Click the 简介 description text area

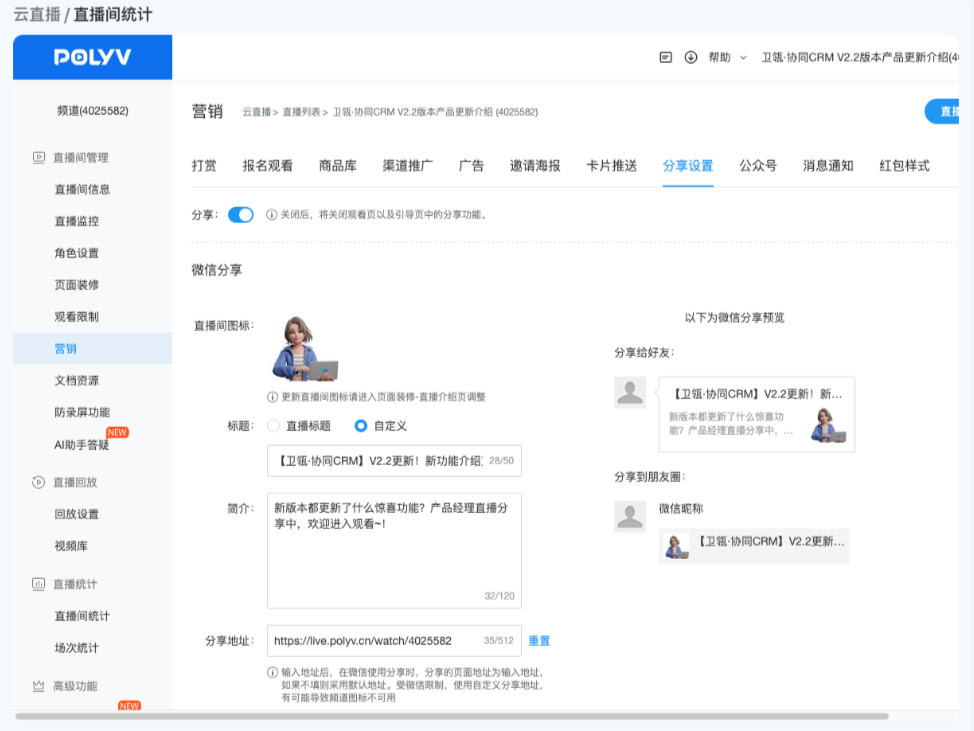coord(394,551)
